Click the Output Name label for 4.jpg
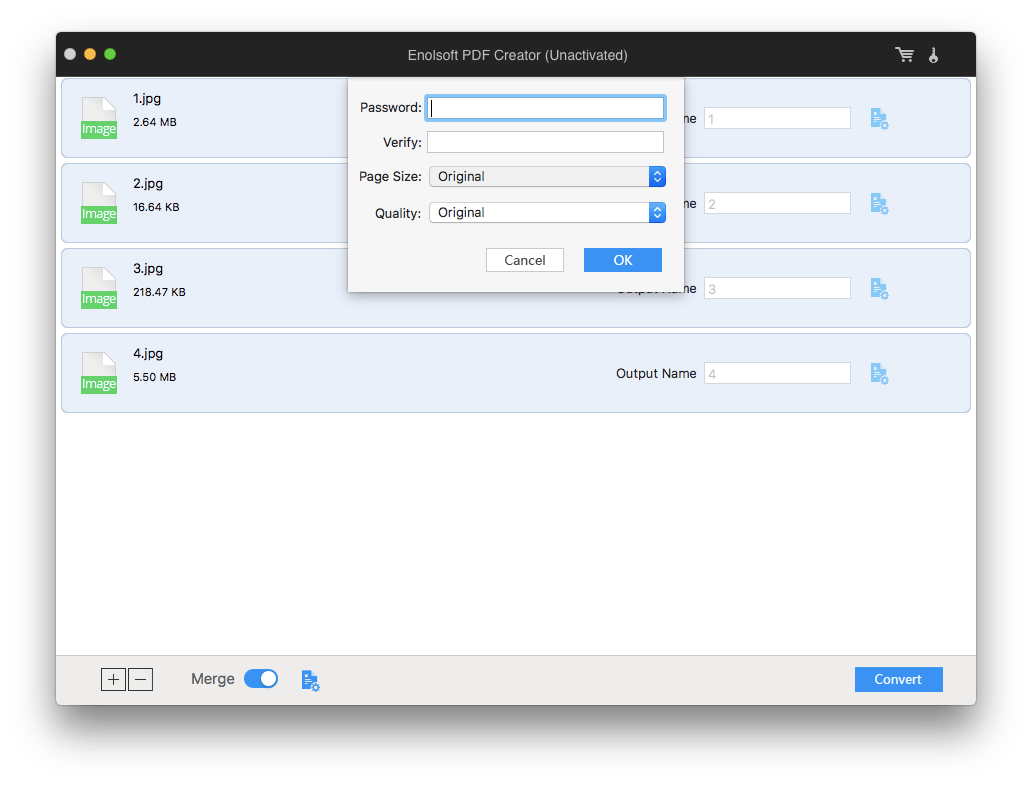 coord(656,374)
